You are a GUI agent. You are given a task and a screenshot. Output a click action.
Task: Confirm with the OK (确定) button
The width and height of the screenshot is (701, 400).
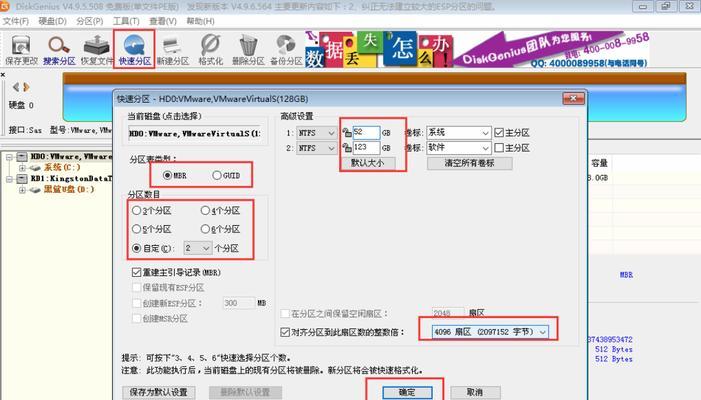tap(407, 392)
